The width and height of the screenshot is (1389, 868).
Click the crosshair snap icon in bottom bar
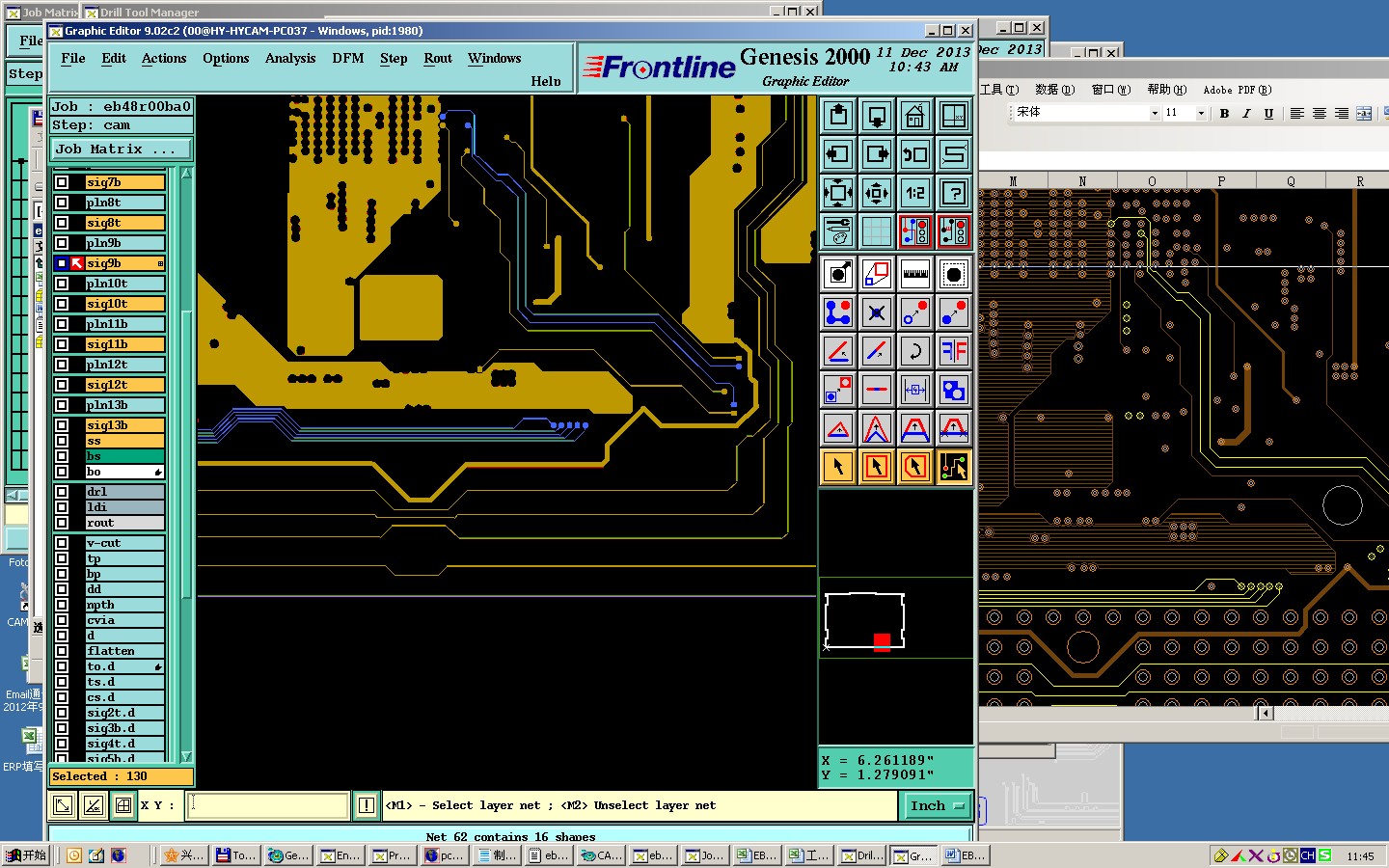tap(123, 805)
